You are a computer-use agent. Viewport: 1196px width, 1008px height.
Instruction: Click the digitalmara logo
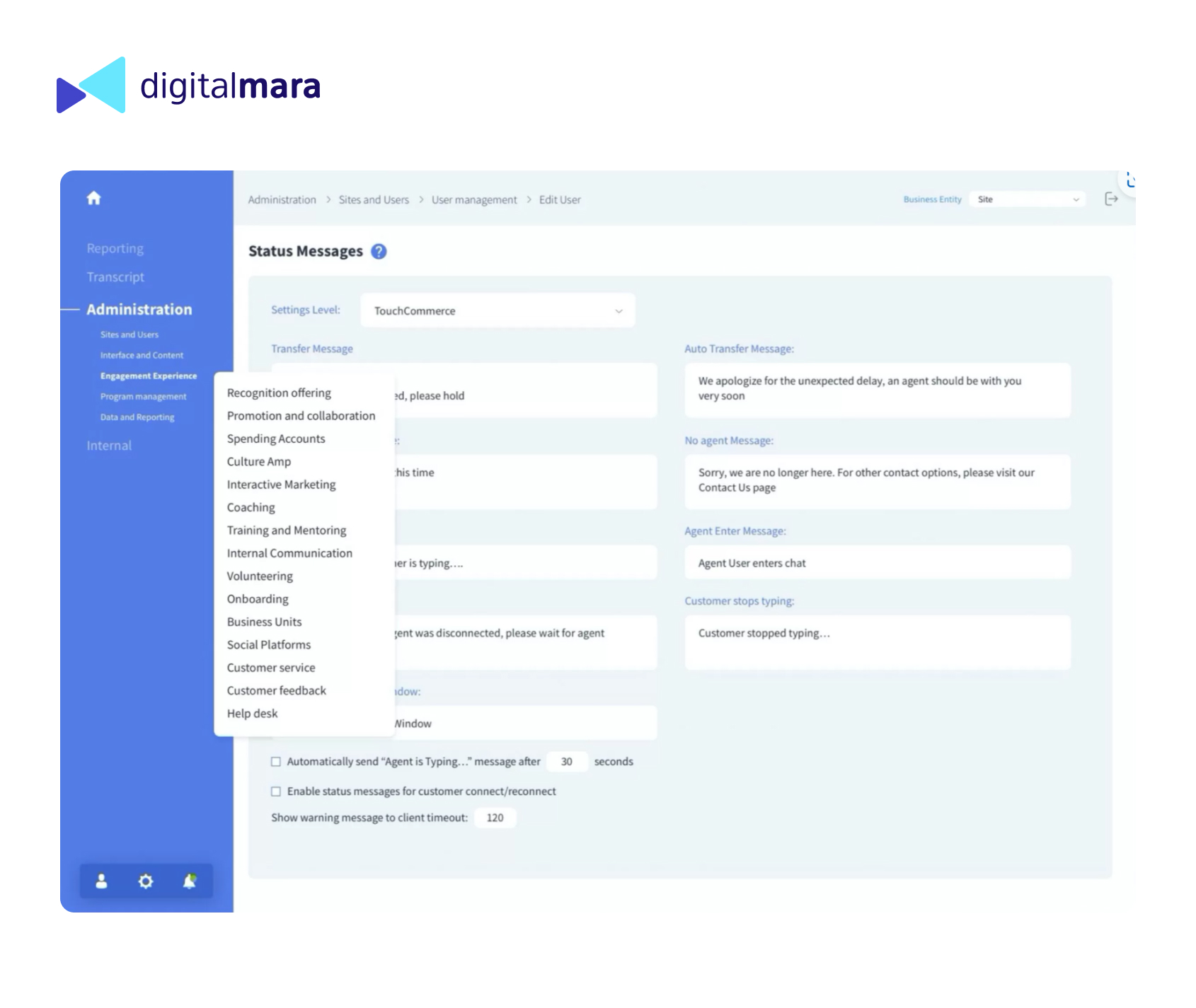click(x=189, y=86)
